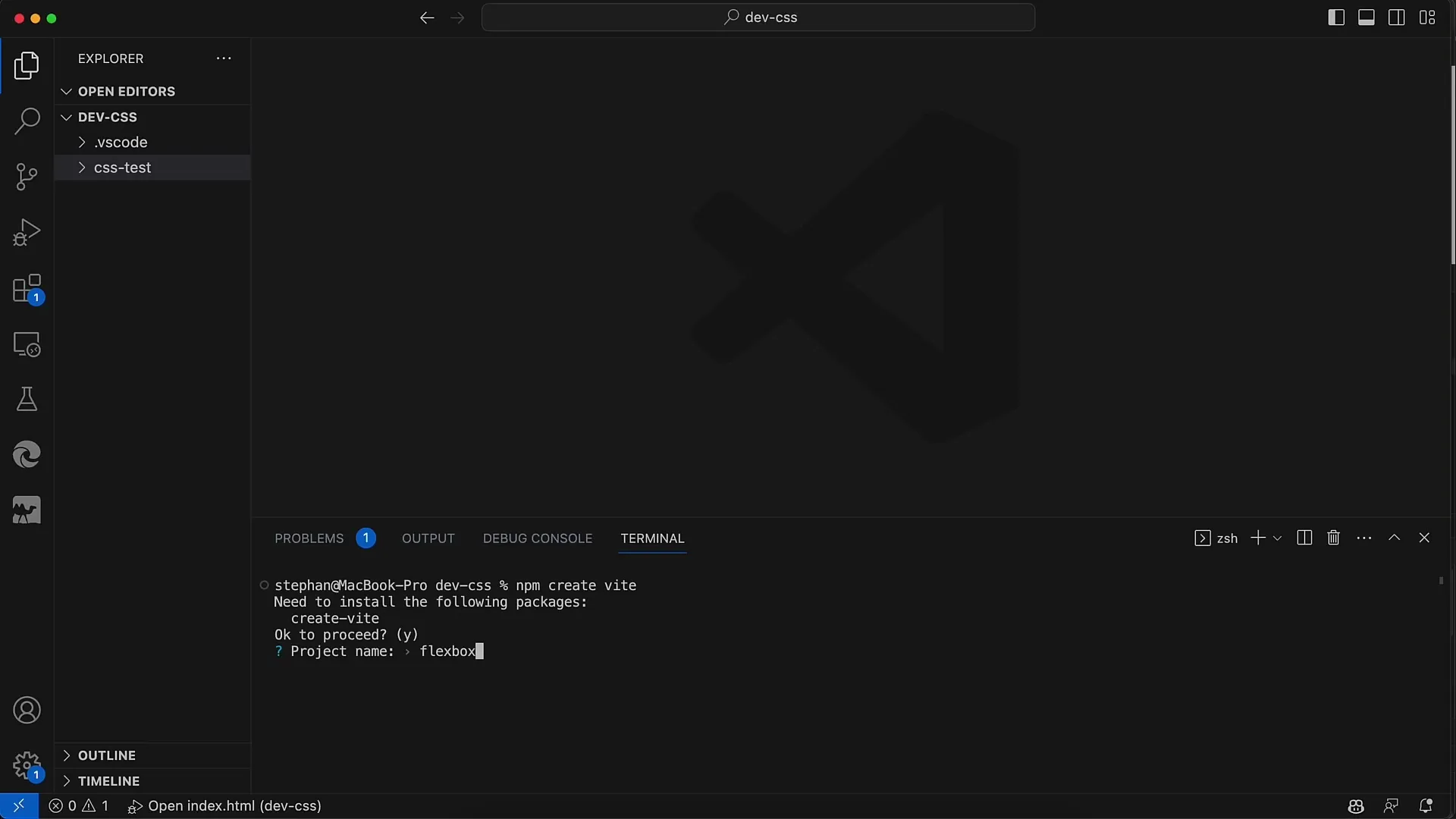Open the Explorer view in activity bar
This screenshot has width=1456, height=819.
27,66
